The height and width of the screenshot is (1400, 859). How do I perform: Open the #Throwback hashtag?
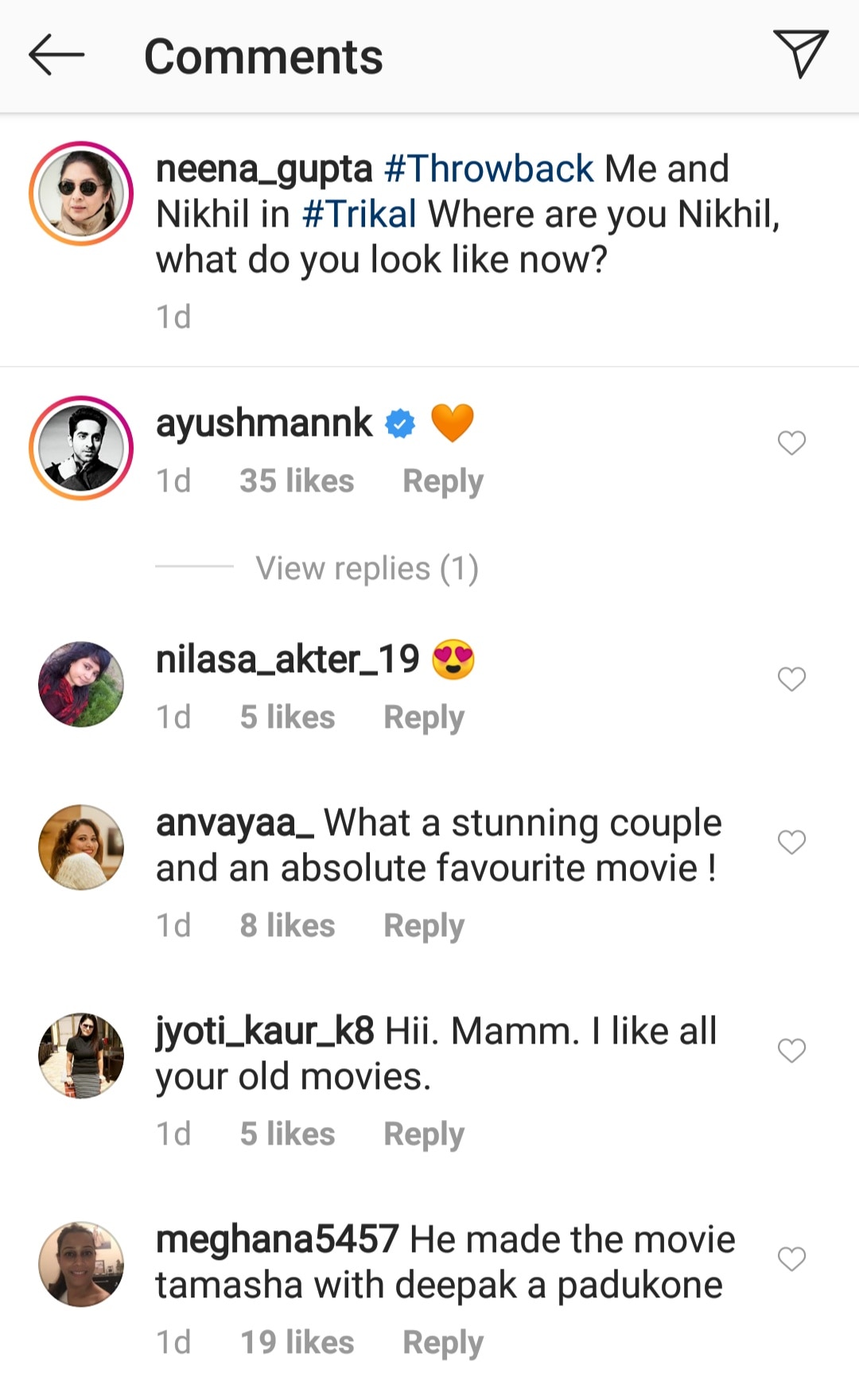[x=488, y=169]
